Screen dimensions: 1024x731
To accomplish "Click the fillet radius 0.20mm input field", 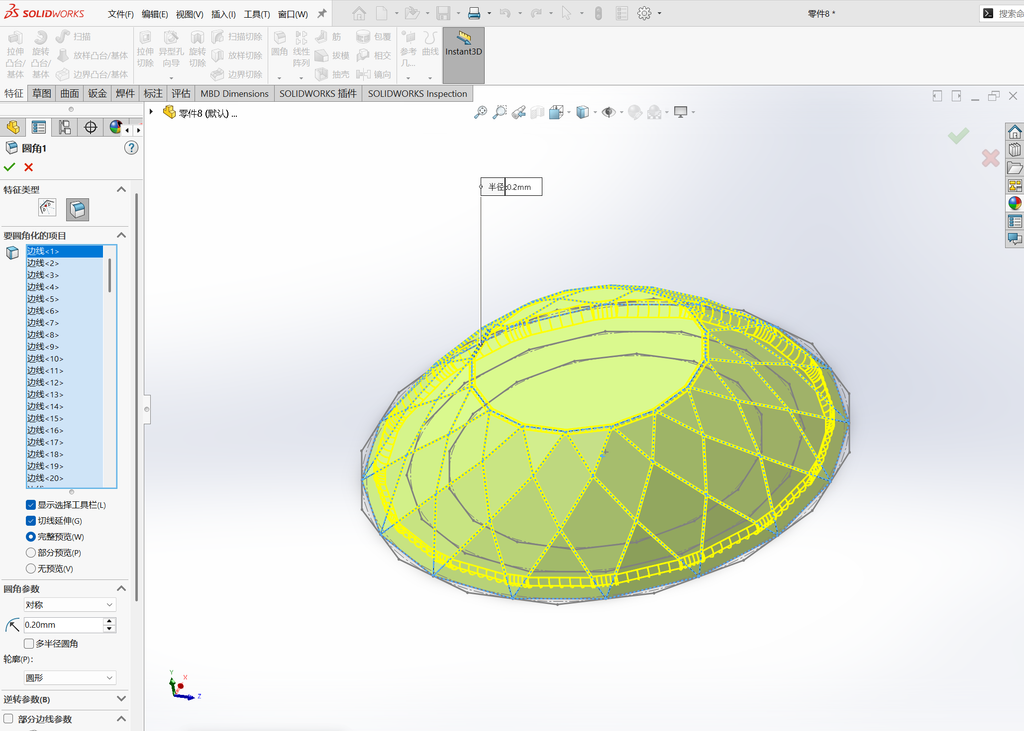I will [x=63, y=625].
